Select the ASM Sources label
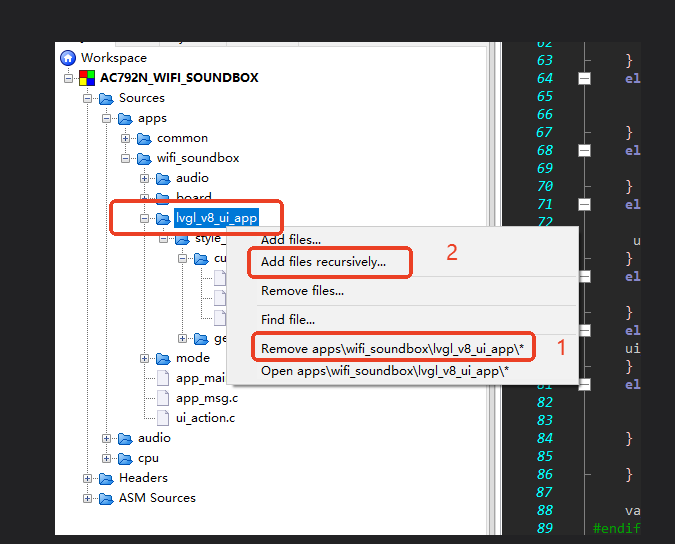The width and height of the screenshot is (675, 544). [x=157, y=498]
